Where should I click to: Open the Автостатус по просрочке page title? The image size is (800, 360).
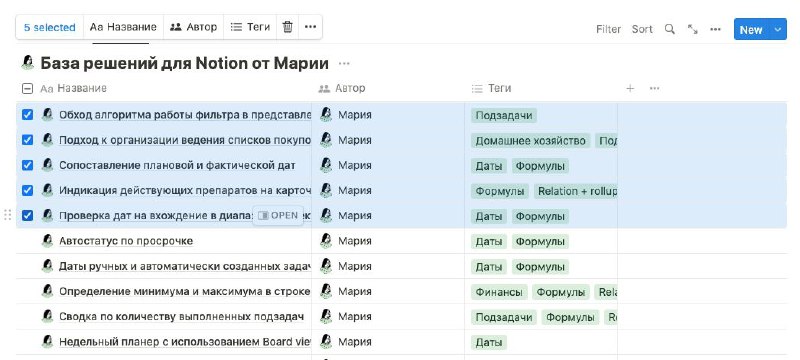point(126,241)
